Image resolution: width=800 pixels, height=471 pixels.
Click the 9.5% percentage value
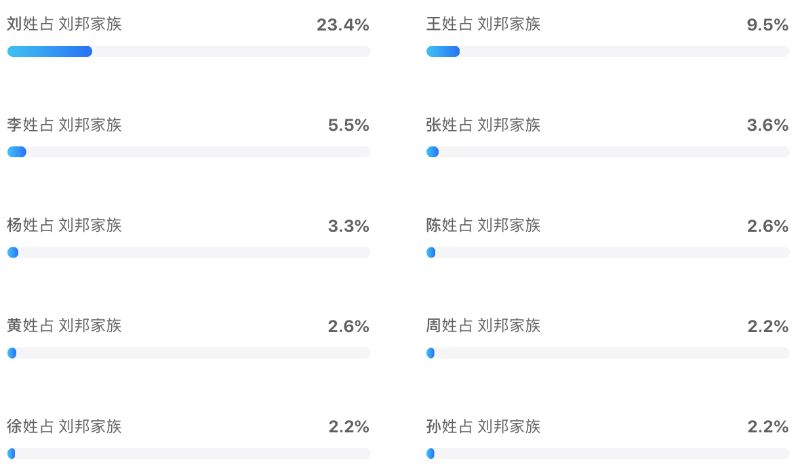(x=768, y=24)
